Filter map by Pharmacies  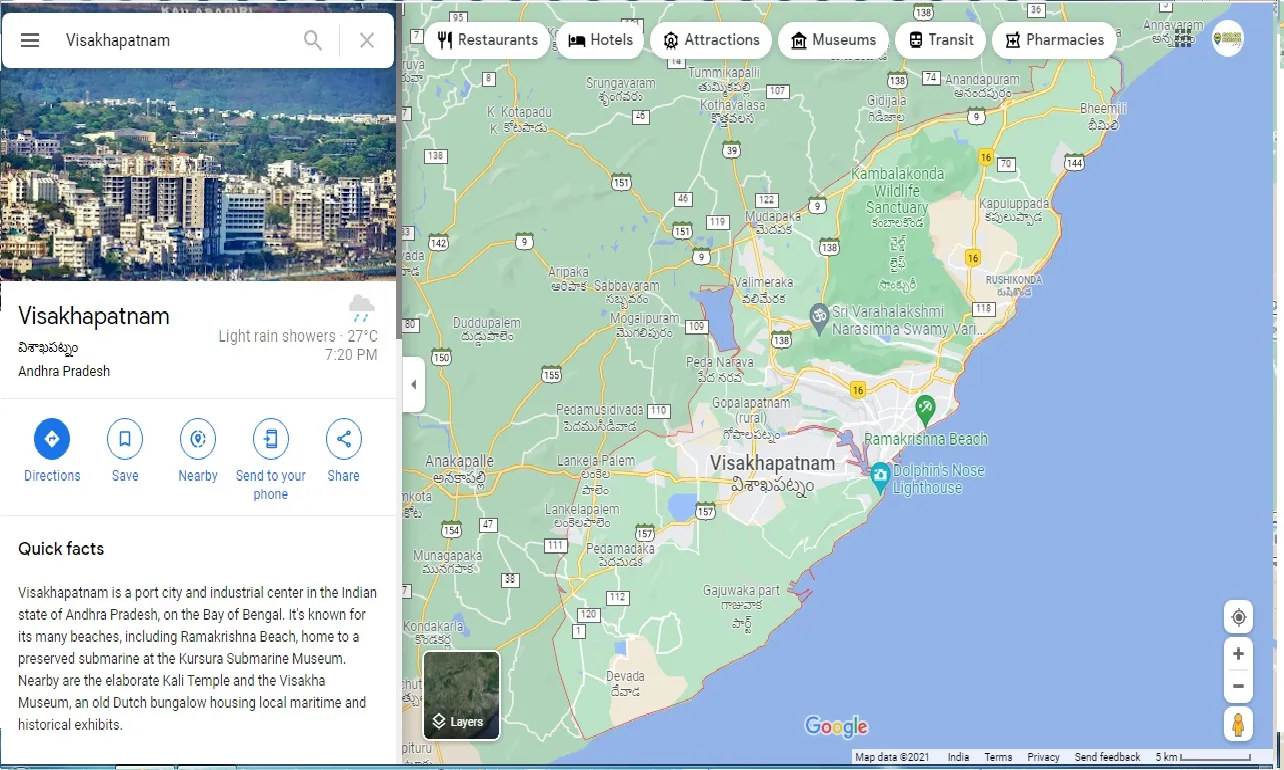pyautogui.click(x=1054, y=40)
